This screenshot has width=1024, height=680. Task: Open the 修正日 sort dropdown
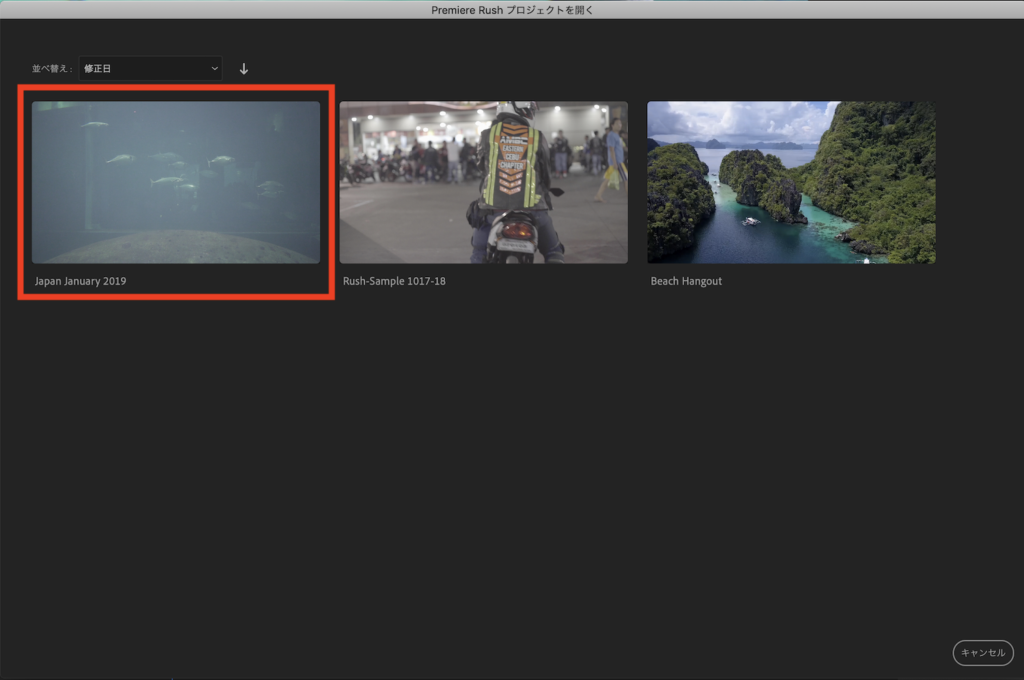coord(150,69)
